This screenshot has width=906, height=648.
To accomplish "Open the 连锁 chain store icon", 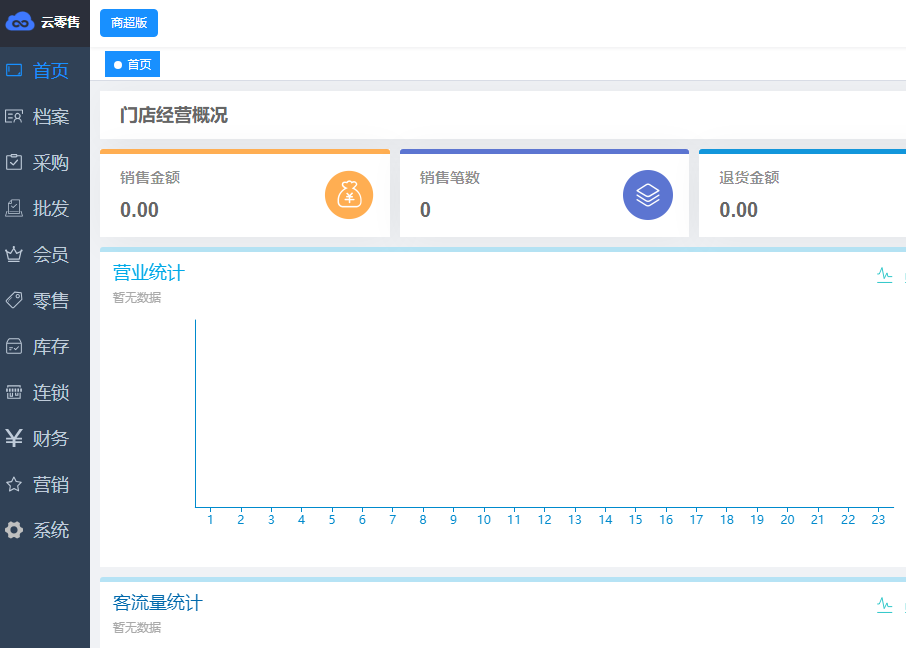I will click(x=14, y=393).
